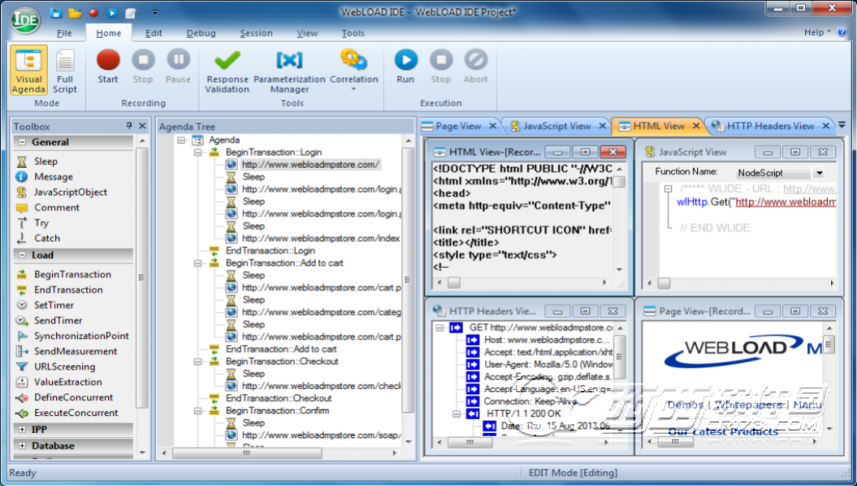857x486 pixels.
Task: Open the Help menu
Action: pyautogui.click(x=817, y=32)
